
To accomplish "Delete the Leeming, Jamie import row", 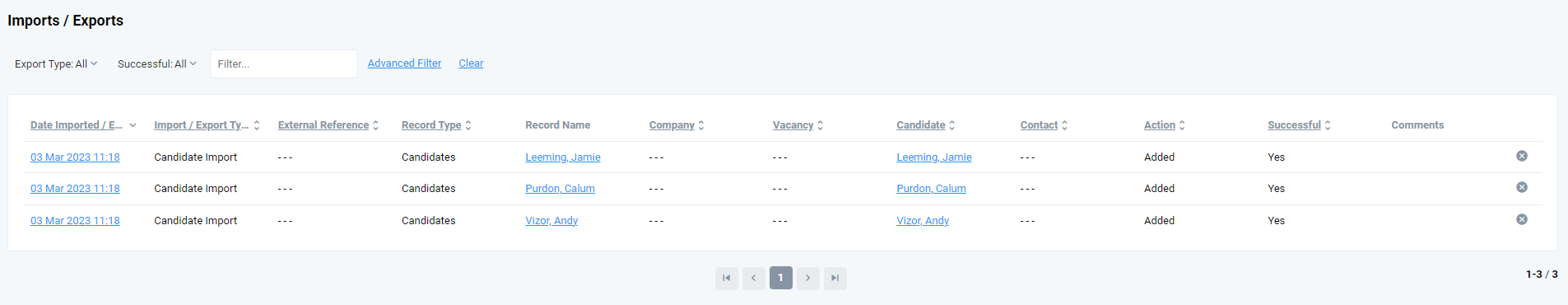I will tap(1522, 156).
